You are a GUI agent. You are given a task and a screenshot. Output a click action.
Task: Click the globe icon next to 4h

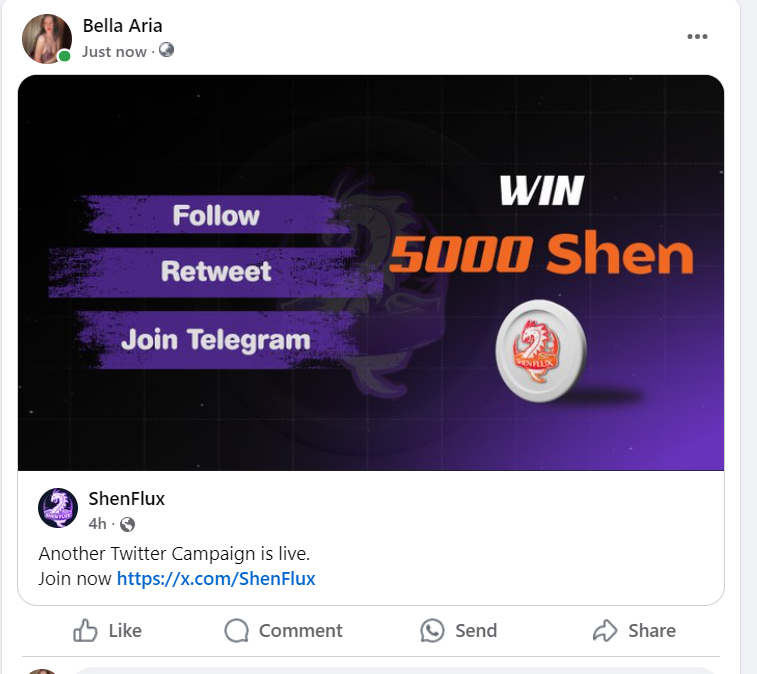click(x=127, y=524)
